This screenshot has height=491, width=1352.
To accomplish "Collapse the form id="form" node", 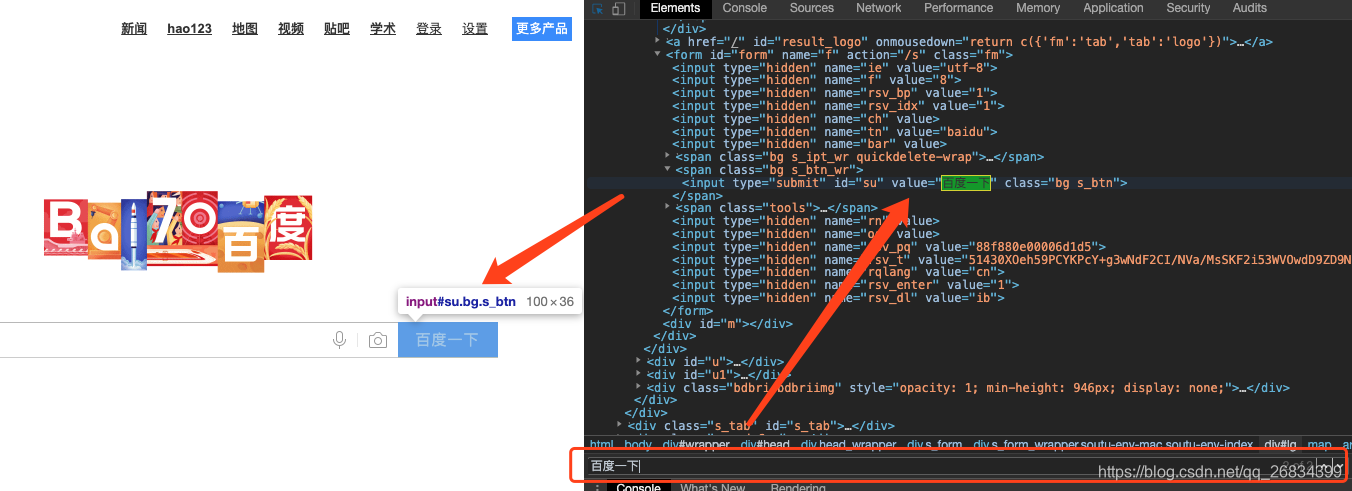I will point(658,55).
